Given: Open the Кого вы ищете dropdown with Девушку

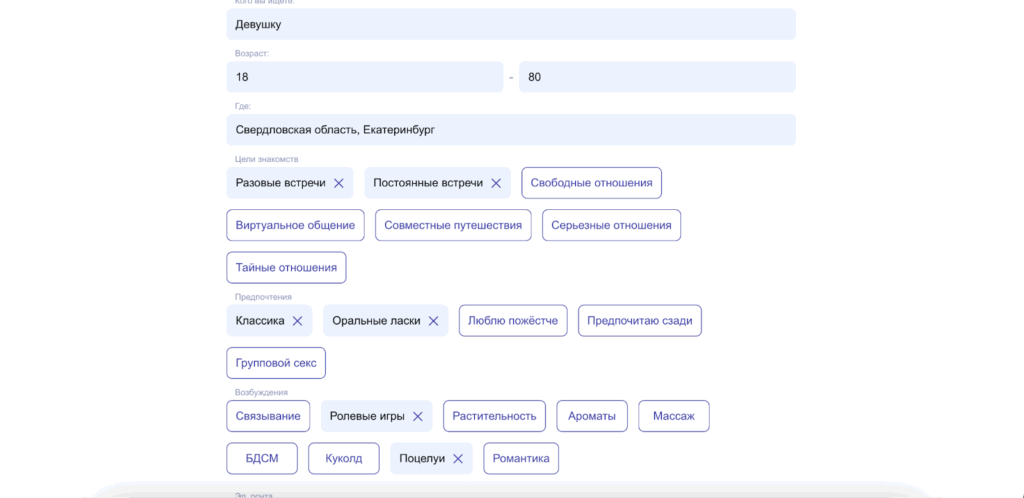Looking at the screenshot, I should (x=511, y=24).
